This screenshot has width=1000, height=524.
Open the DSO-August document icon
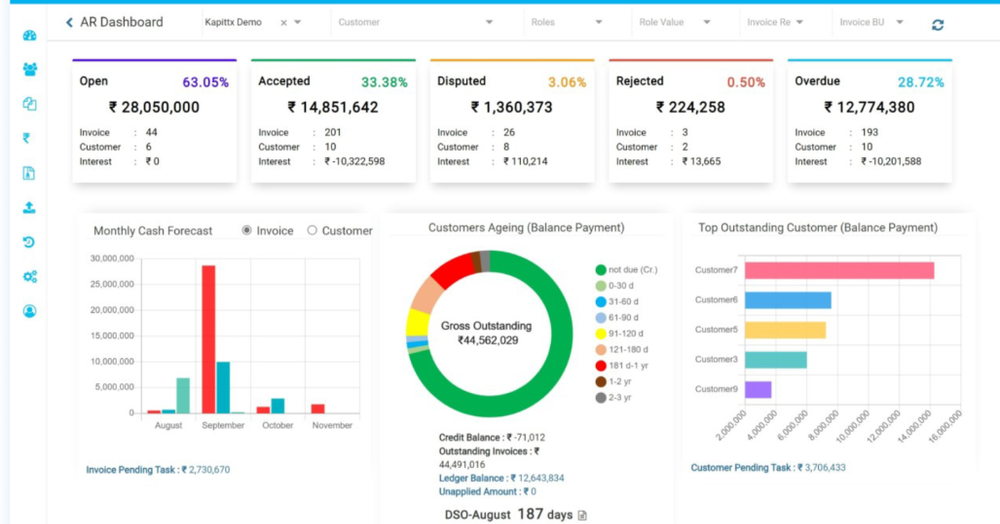click(582, 515)
